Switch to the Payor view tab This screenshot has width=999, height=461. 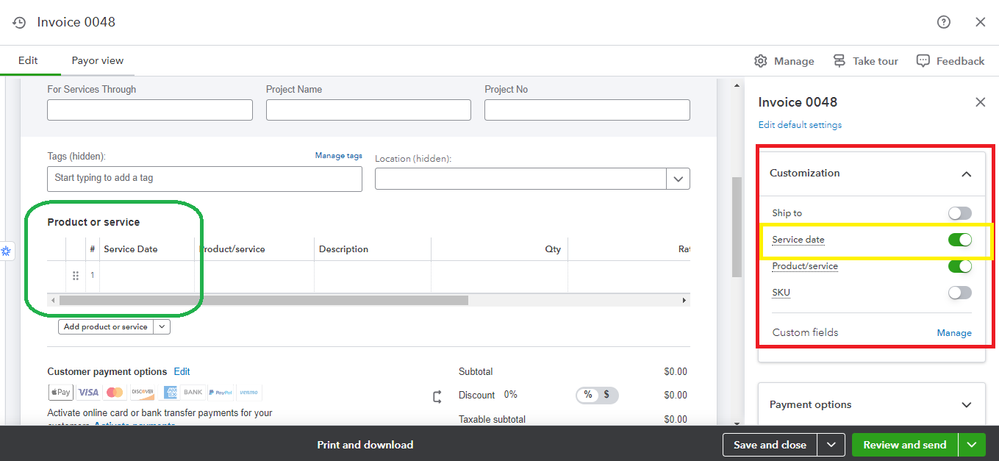(97, 61)
